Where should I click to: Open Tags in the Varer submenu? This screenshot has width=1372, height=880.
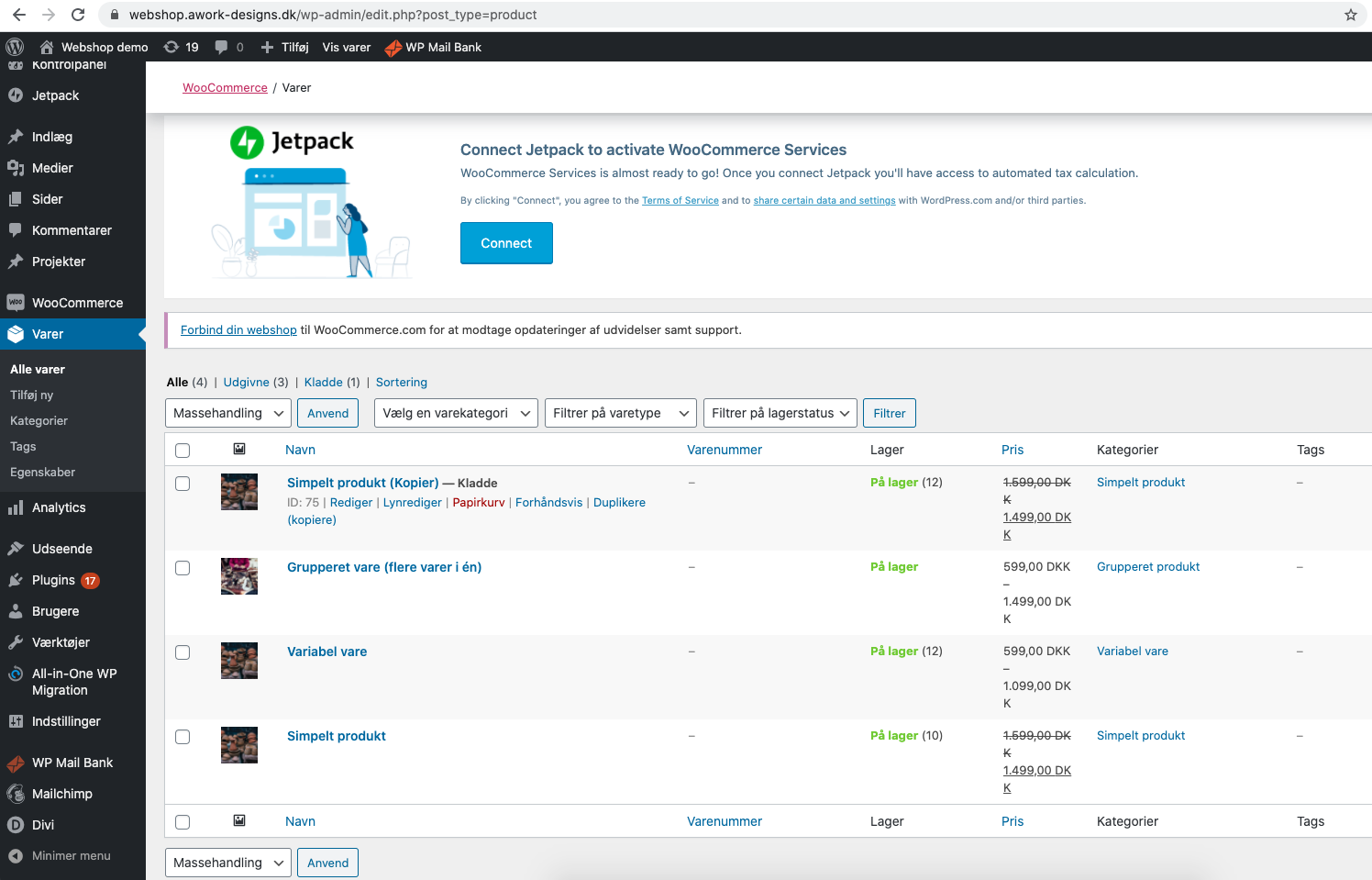click(23, 446)
